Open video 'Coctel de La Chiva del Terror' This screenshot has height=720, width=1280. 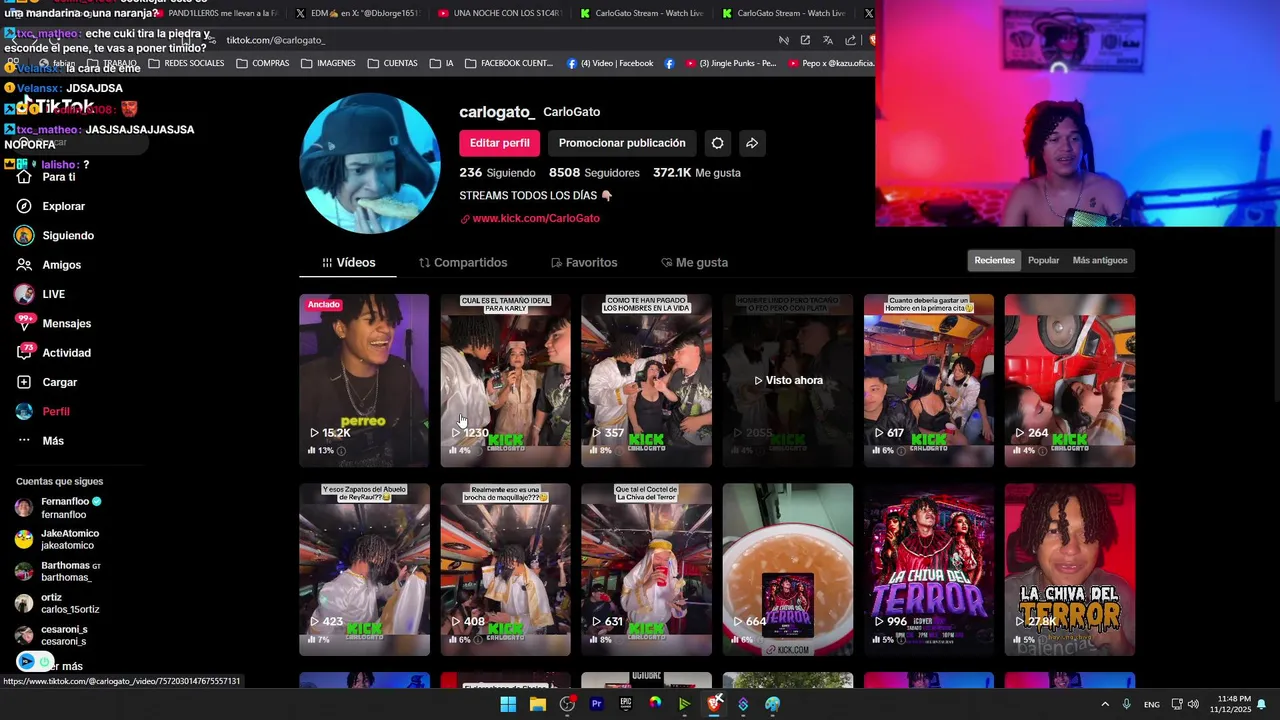point(646,570)
